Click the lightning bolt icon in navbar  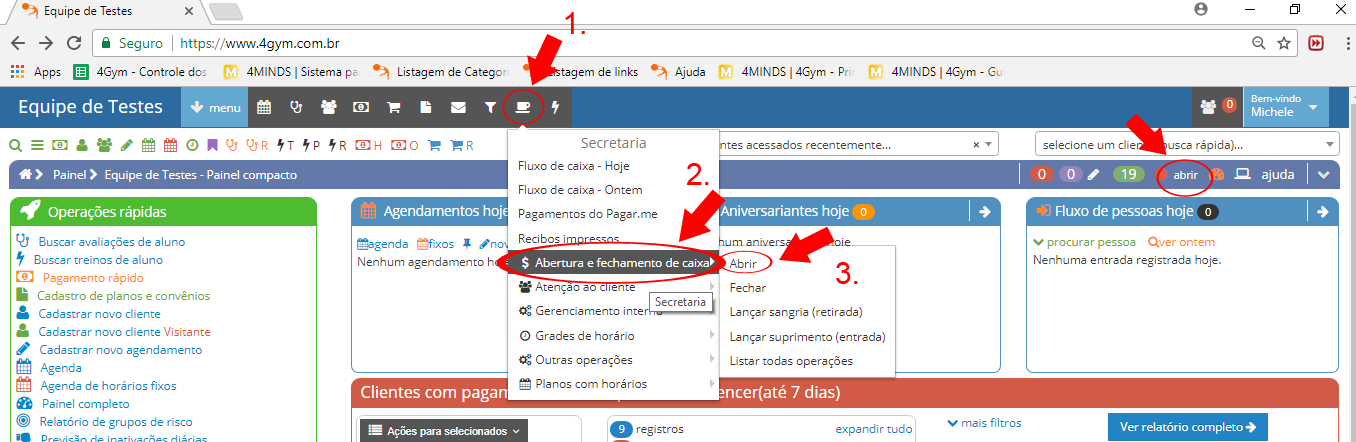click(x=556, y=107)
